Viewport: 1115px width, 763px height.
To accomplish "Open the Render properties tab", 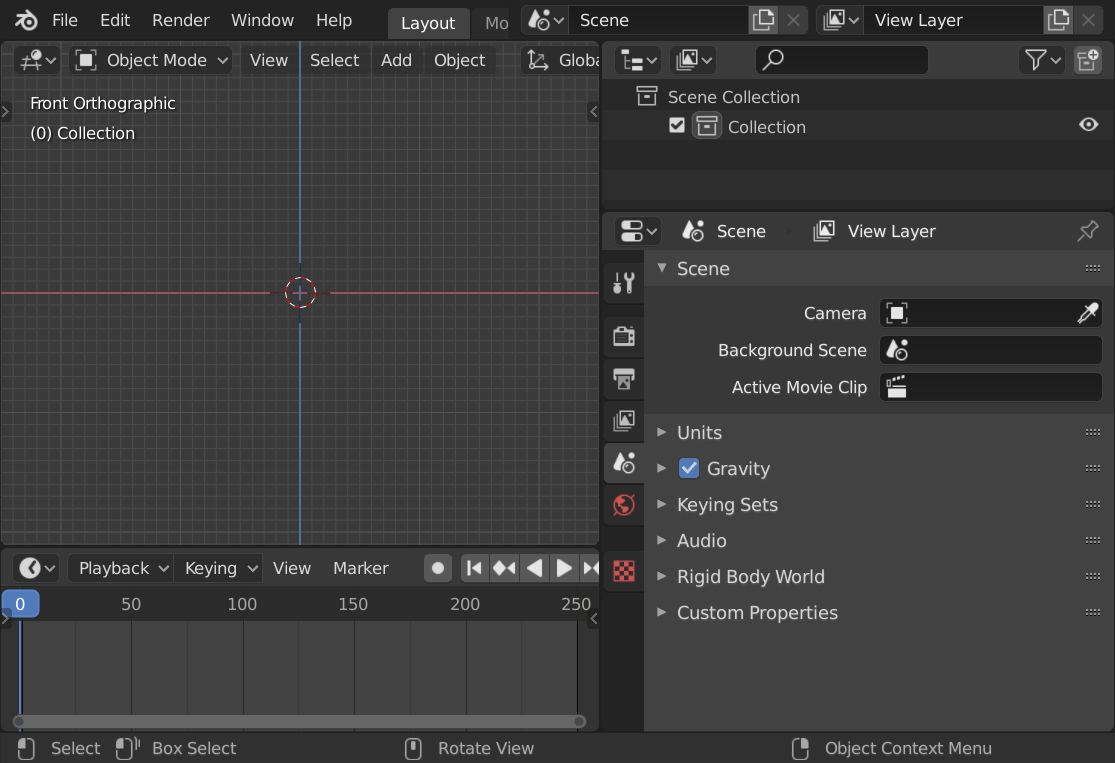I will [623, 336].
